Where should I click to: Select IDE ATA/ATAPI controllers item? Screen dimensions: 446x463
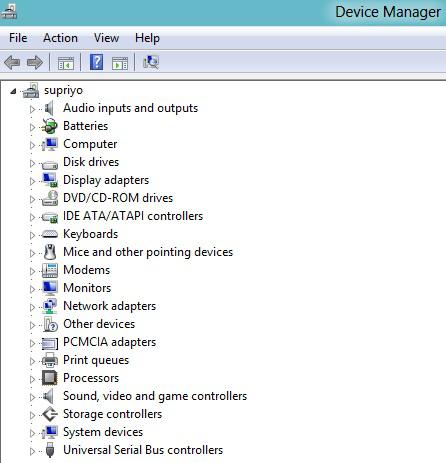pos(133,216)
